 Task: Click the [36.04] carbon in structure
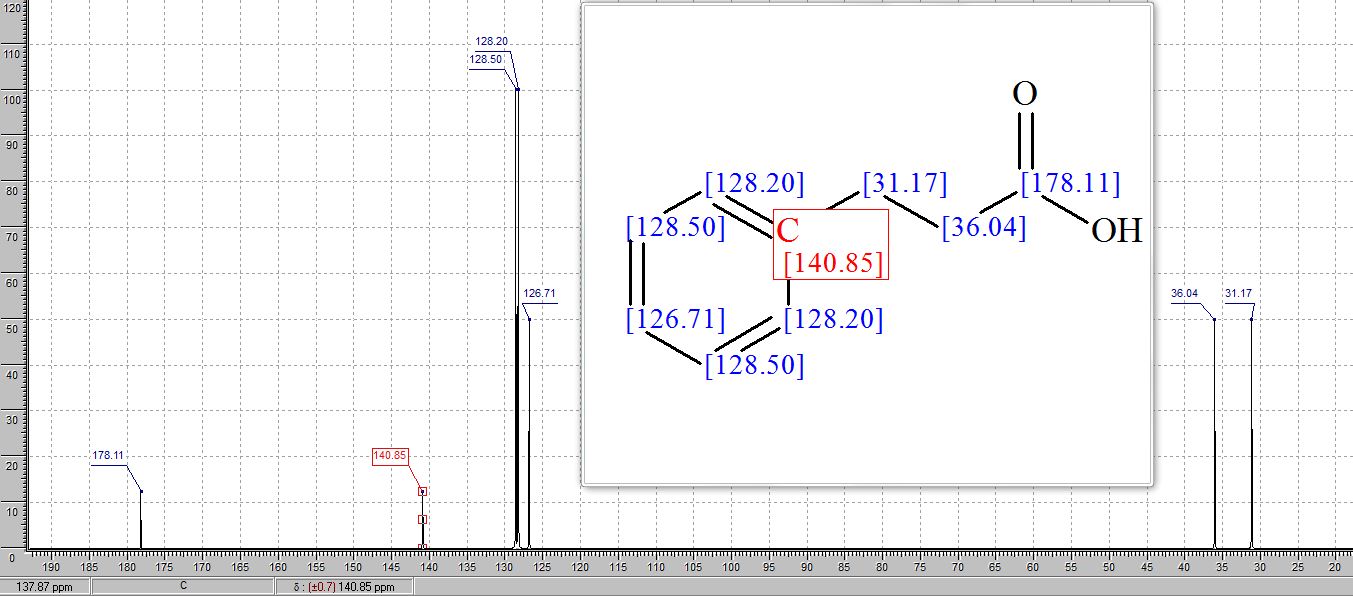click(984, 227)
